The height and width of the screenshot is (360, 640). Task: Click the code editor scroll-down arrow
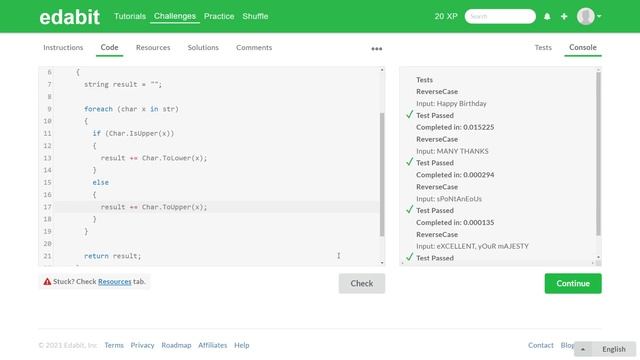pyautogui.click(x=382, y=263)
